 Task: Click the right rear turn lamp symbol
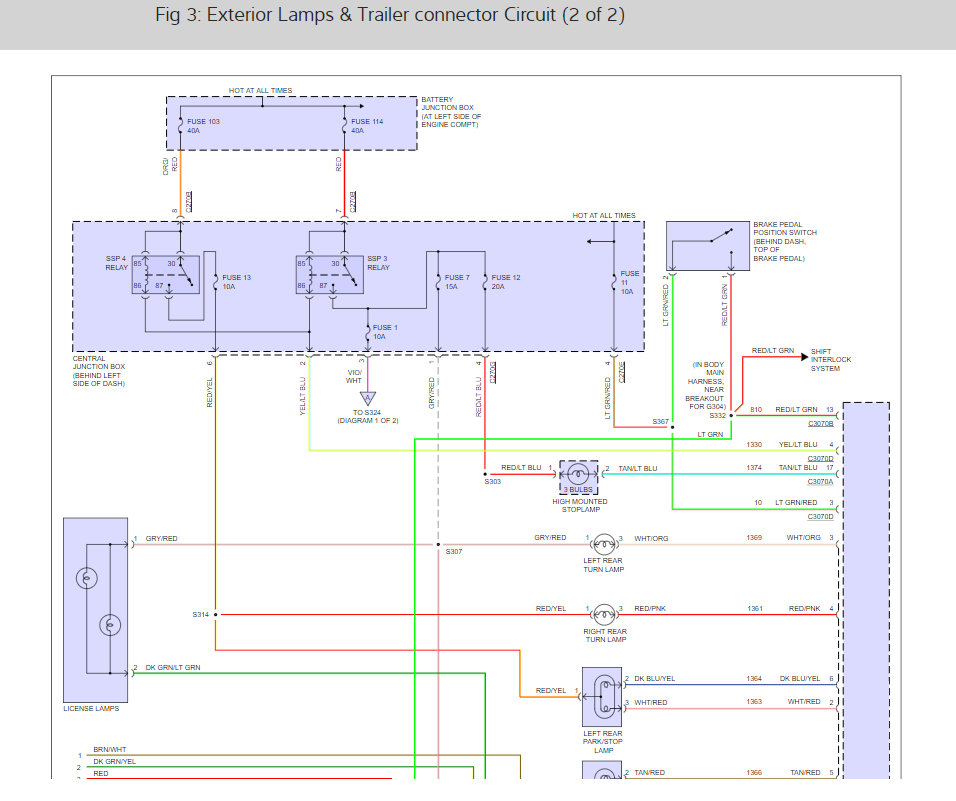[604, 614]
